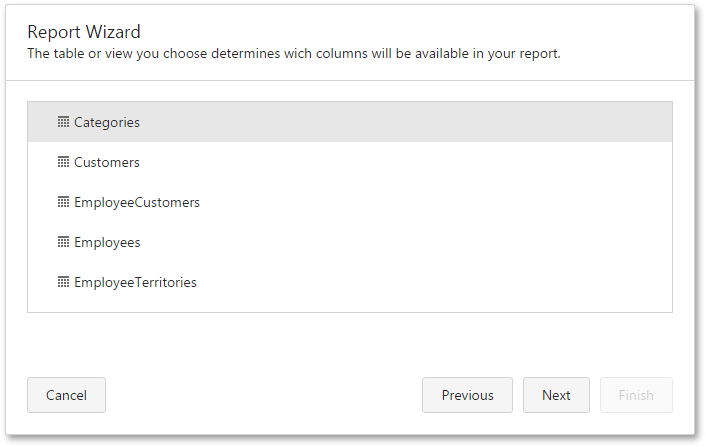706x447 pixels.
Task: Click the wizard description sentence
Action: click(x=294, y=54)
